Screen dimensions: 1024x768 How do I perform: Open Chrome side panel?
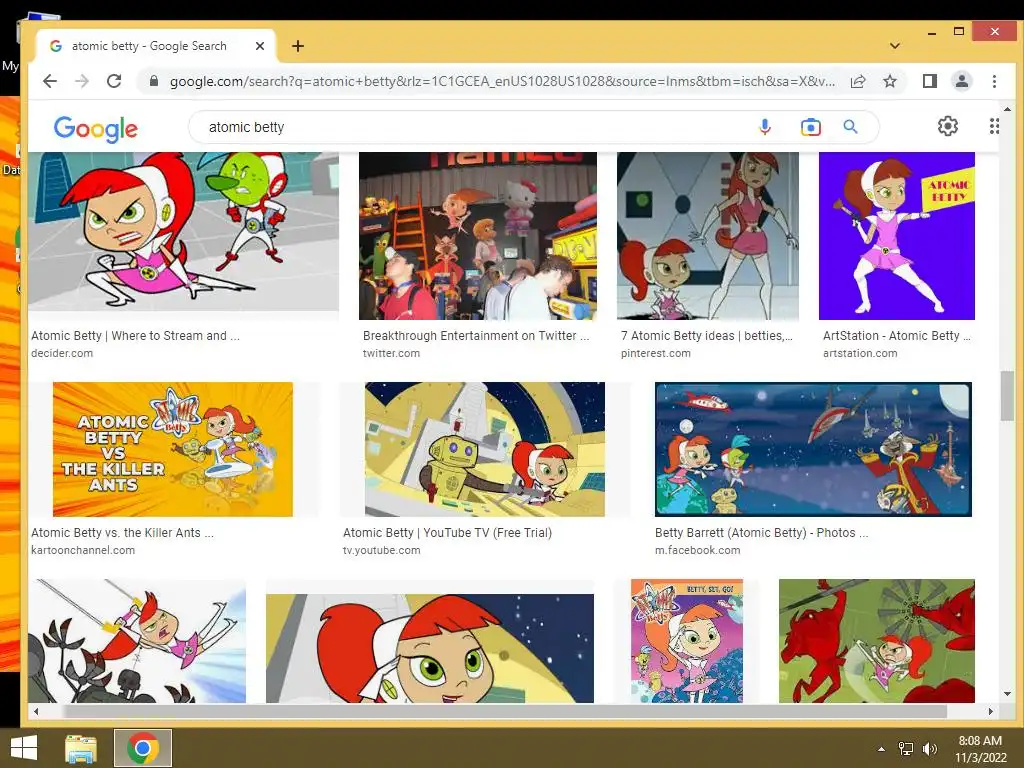[x=929, y=81]
